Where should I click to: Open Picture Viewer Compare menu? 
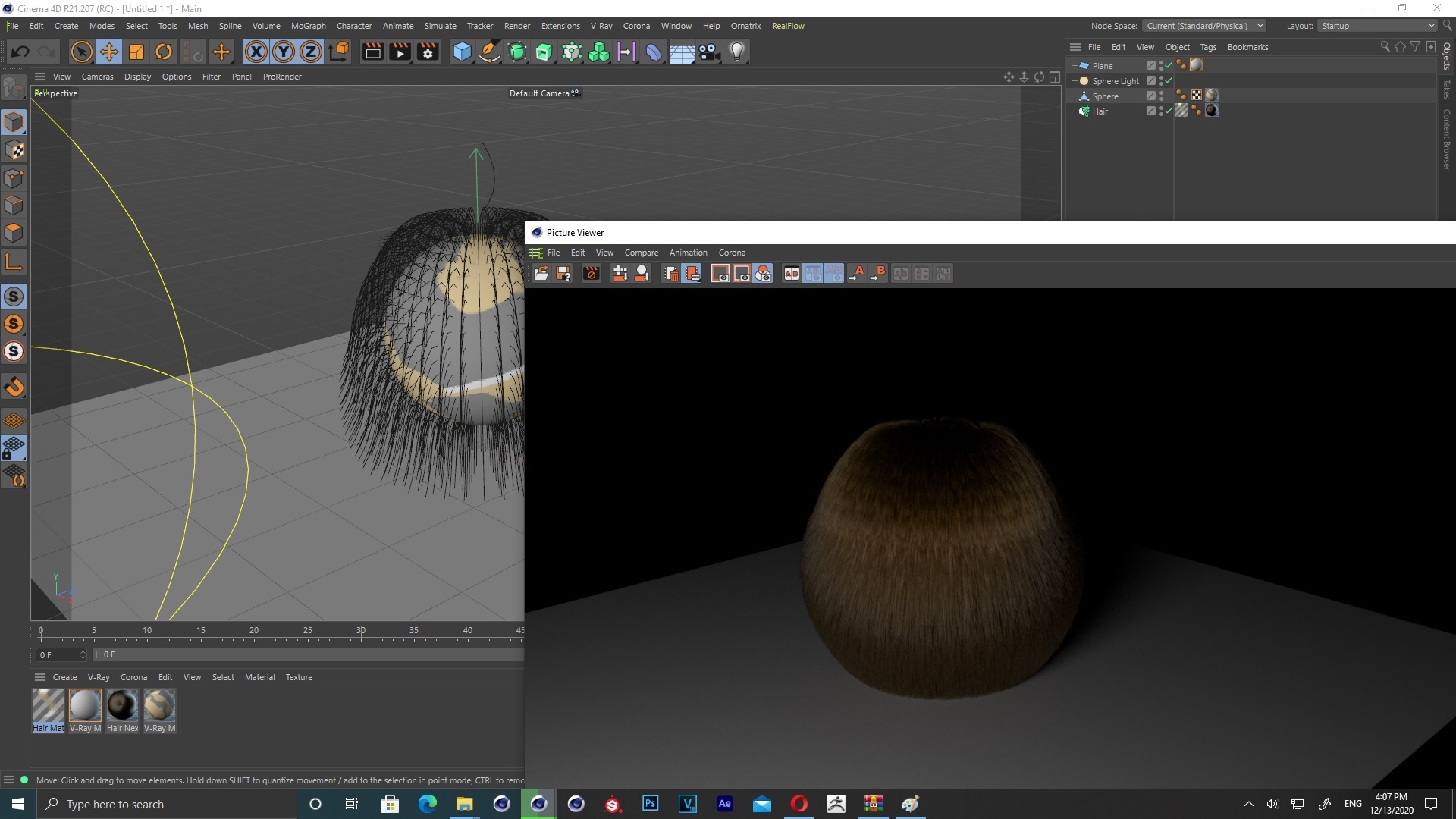(x=641, y=253)
